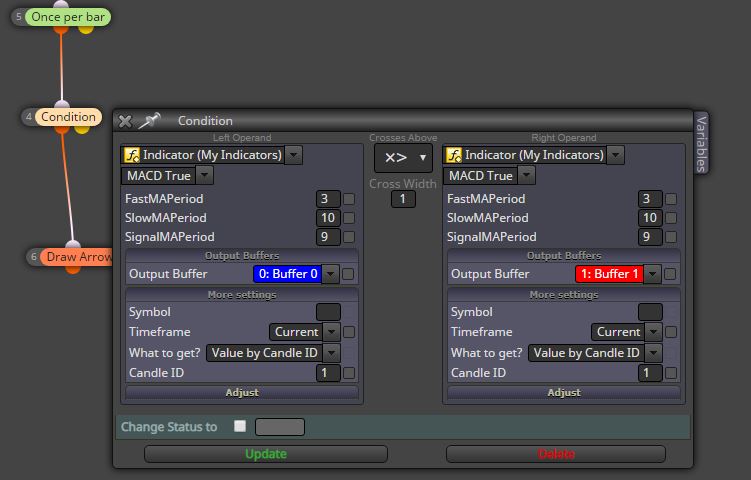This screenshot has width=751, height=480.
Task: Click input connector atop Condition node
Action: click(62, 105)
